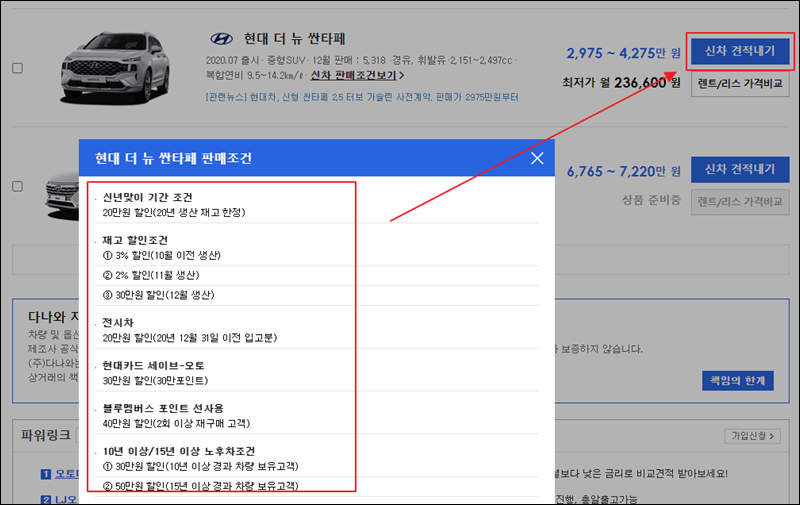
Task: Select the 20만원 할인(20년 12월 31일 이전 입고분) line
Action: [190, 338]
